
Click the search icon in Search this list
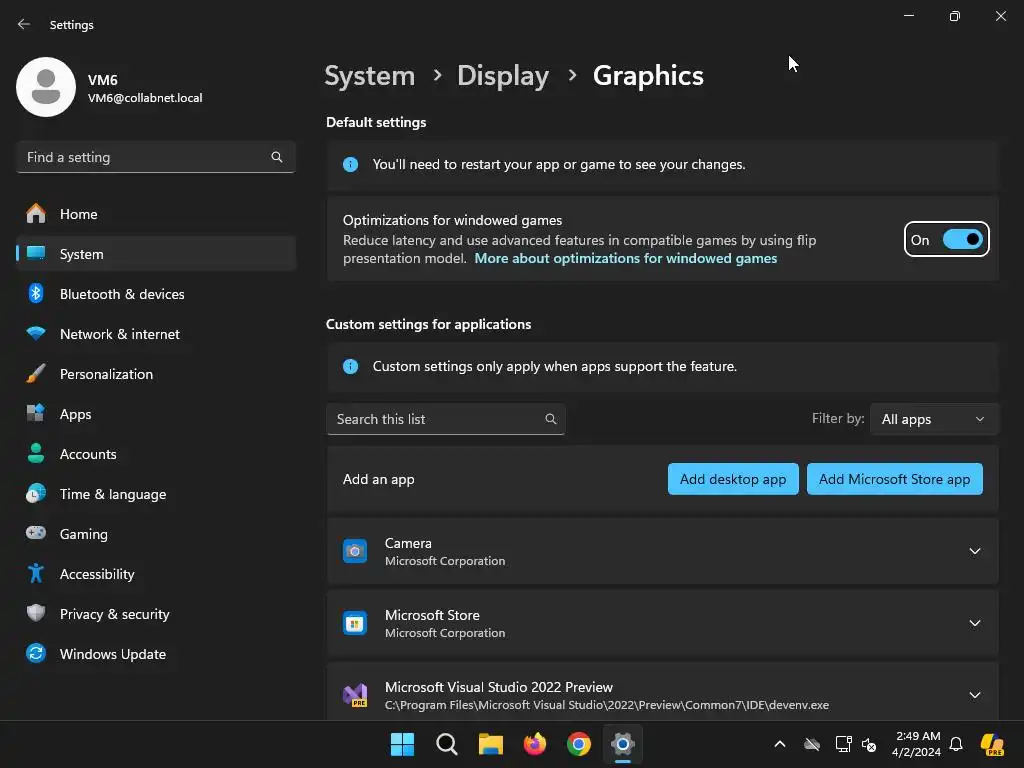point(551,419)
